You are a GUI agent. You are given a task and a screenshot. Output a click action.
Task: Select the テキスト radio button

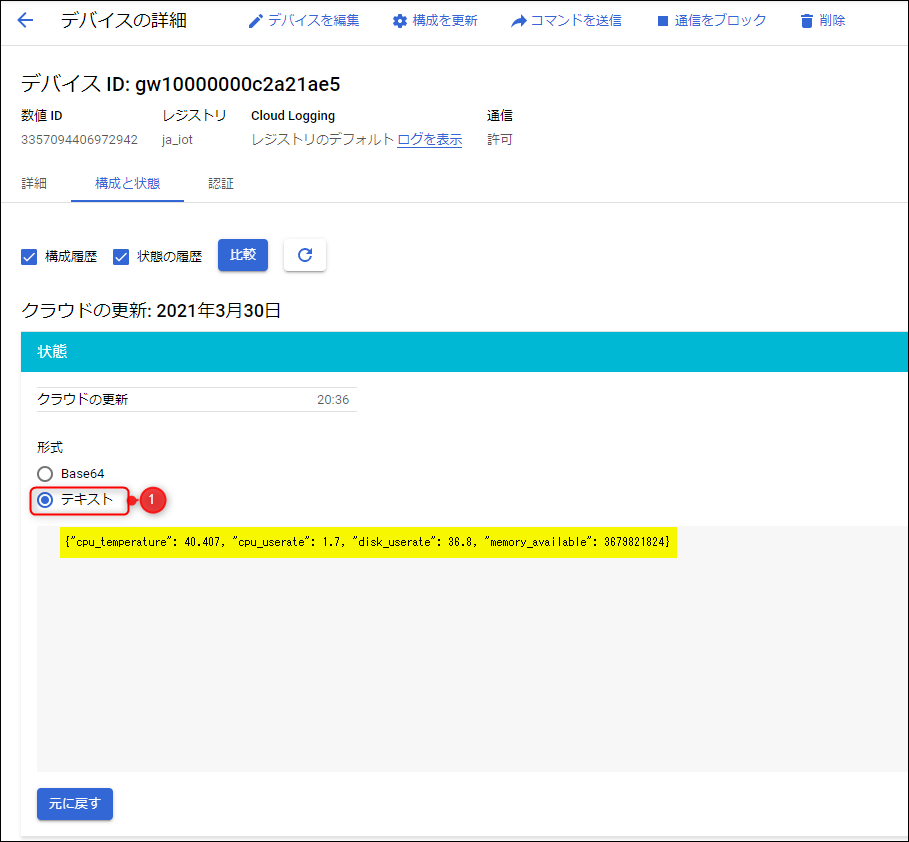pos(45,500)
